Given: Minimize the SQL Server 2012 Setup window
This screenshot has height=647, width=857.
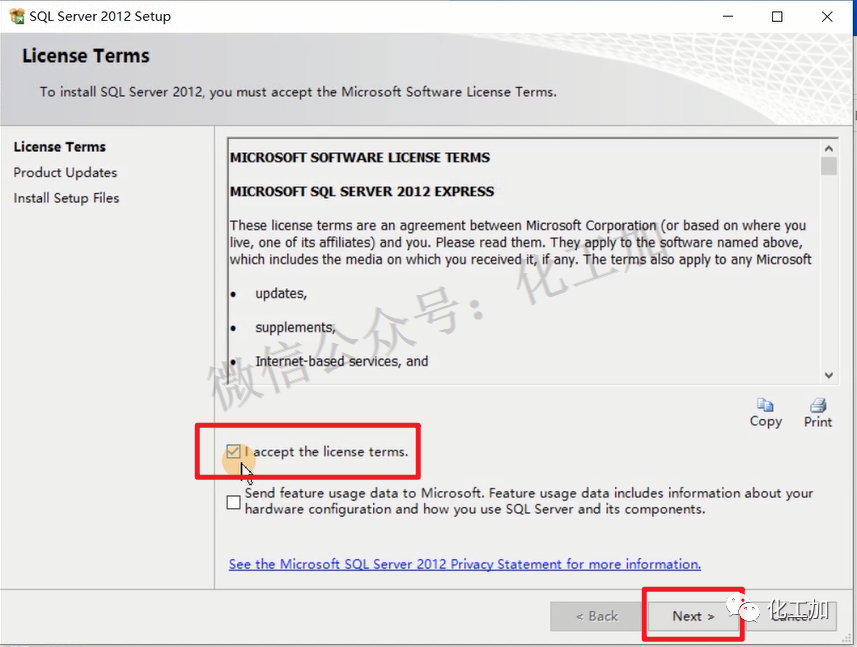Looking at the screenshot, I should (727, 16).
